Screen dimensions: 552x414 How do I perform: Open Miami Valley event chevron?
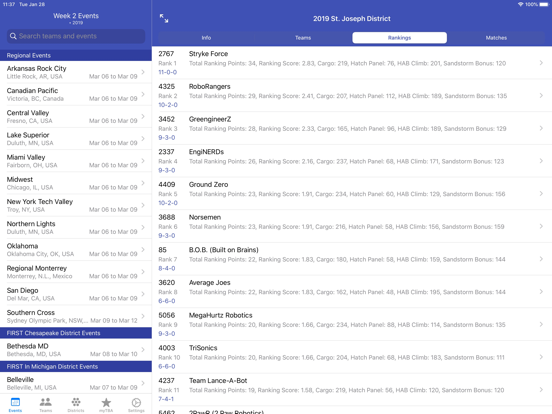click(x=143, y=161)
